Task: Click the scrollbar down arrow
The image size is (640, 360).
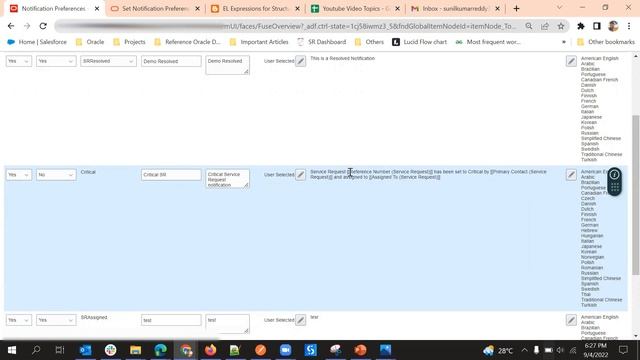Action: click(636, 336)
